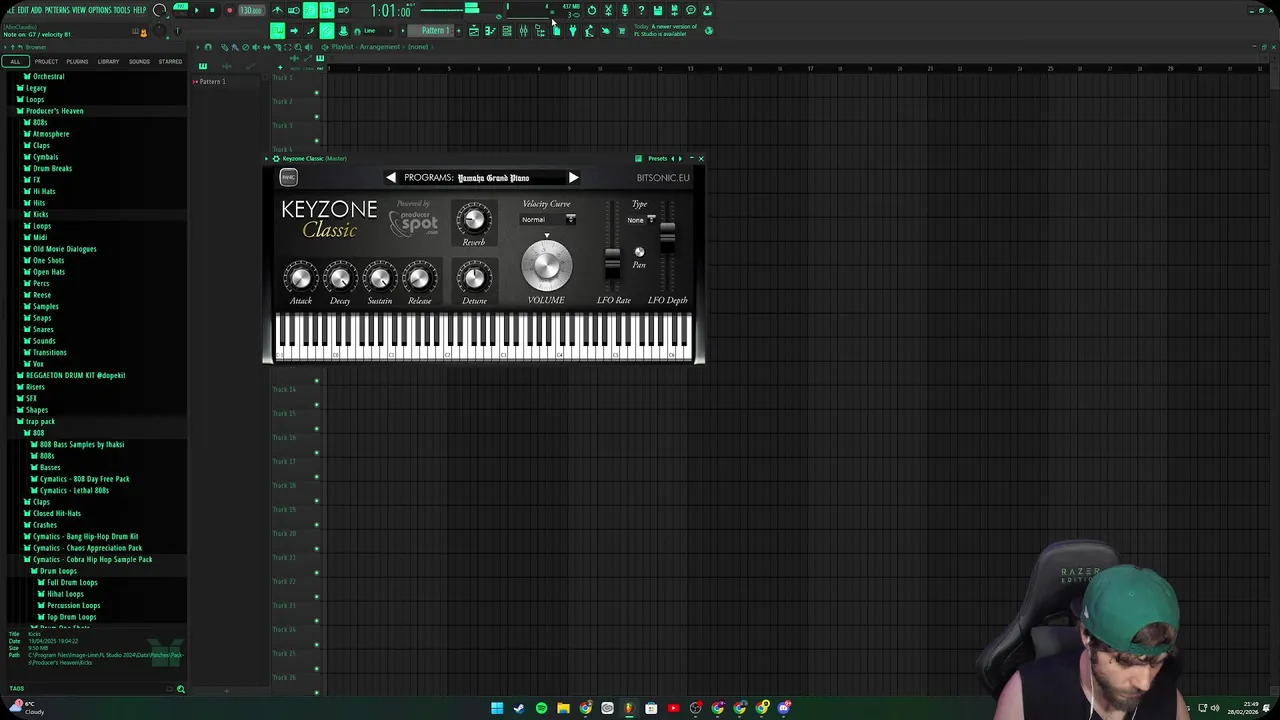Open the TOOLS menu
The image size is (1280, 720).
(x=122, y=10)
